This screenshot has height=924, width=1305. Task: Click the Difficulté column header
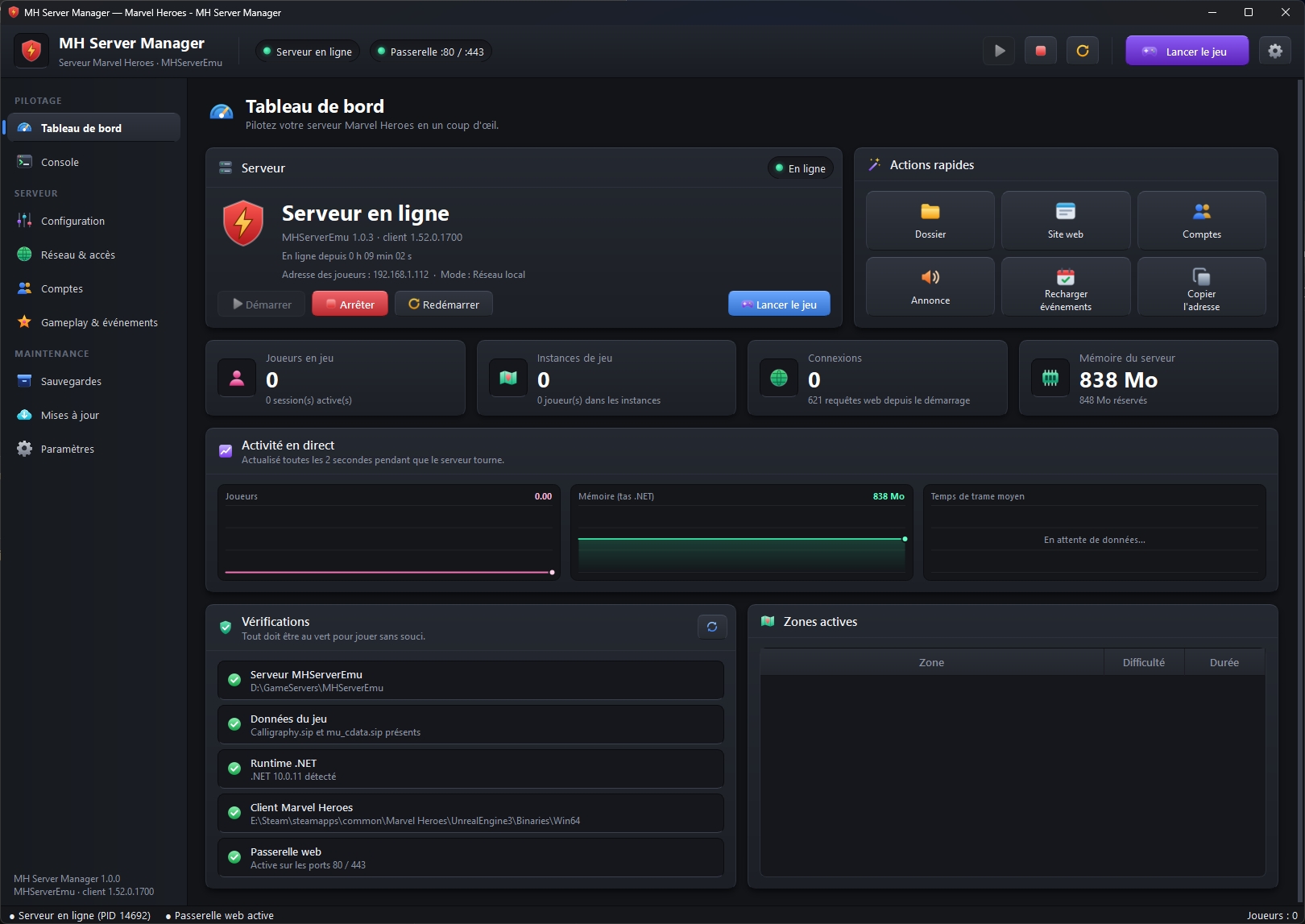[1144, 662]
